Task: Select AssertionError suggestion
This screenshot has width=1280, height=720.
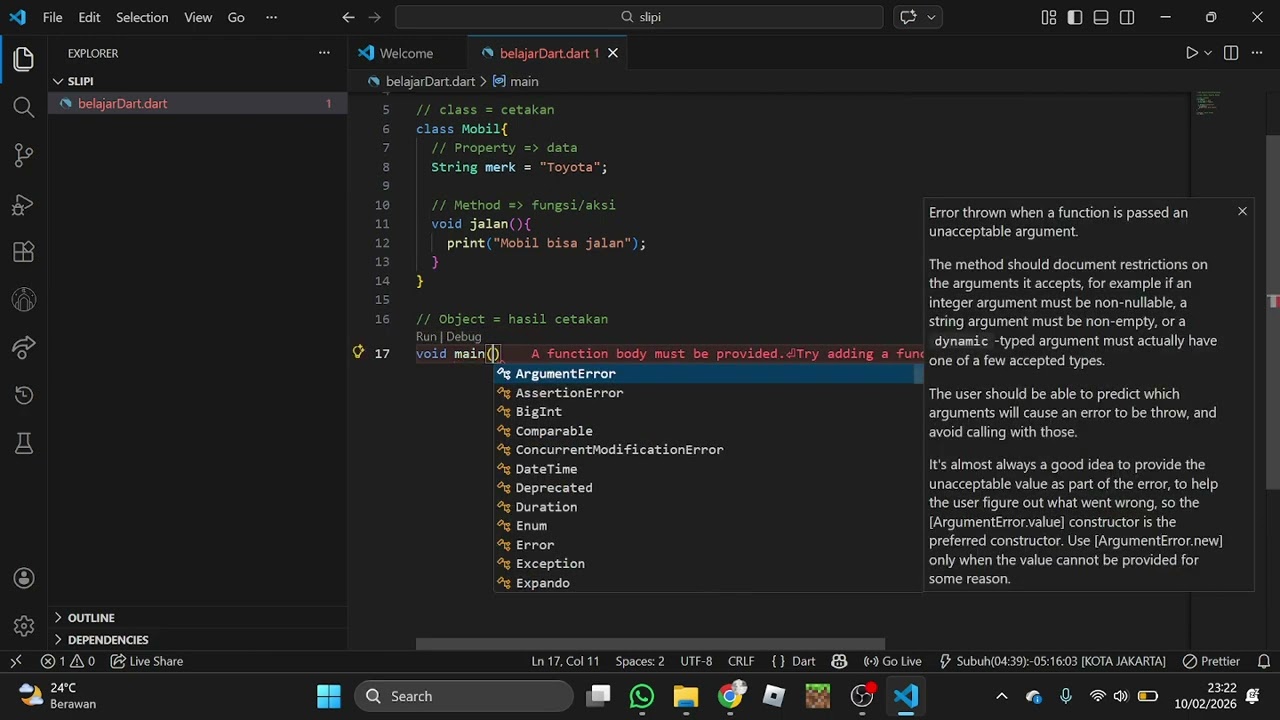Action: click(709, 393)
